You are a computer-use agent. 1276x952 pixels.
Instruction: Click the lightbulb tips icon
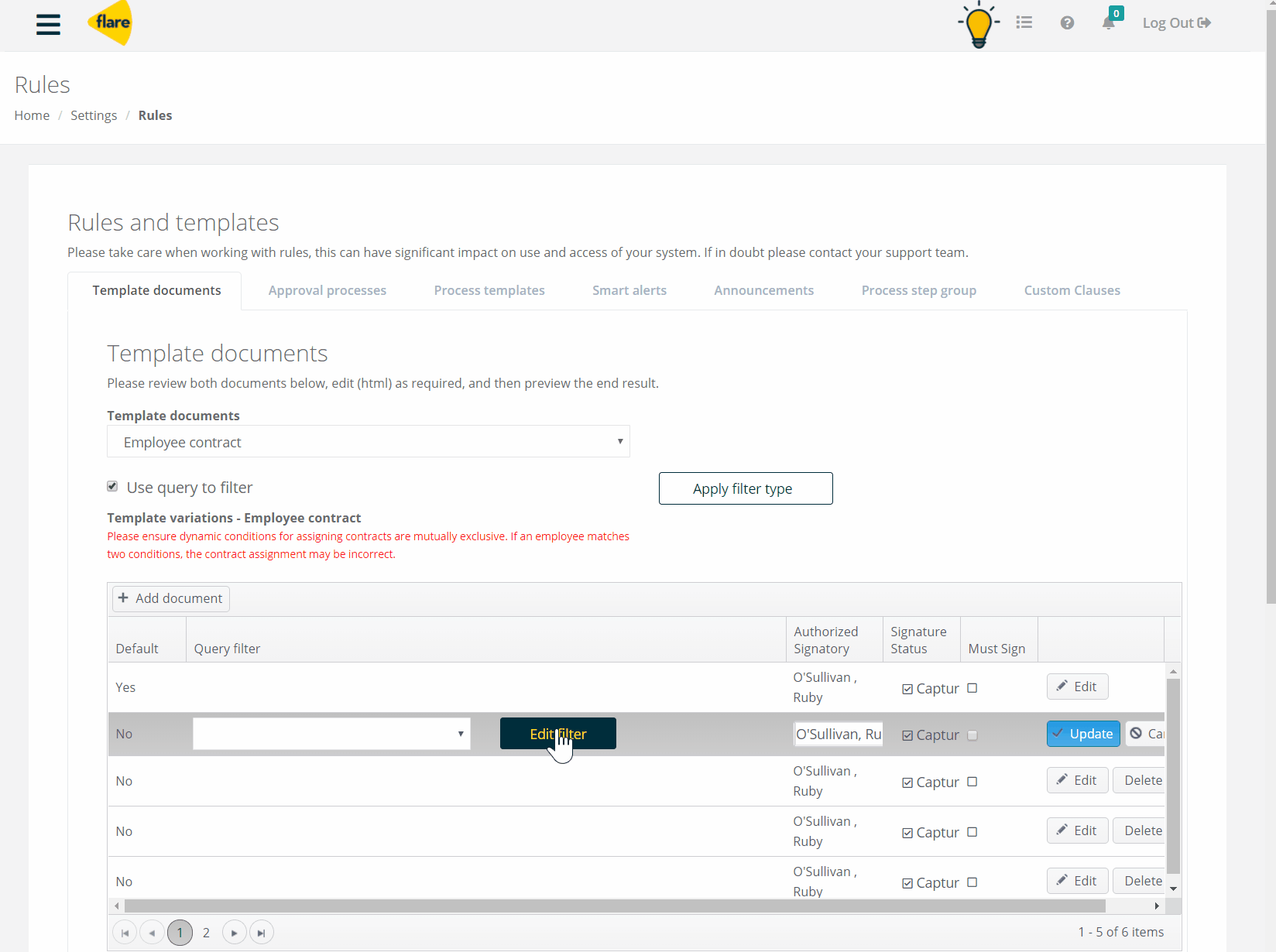click(x=979, y=25)
